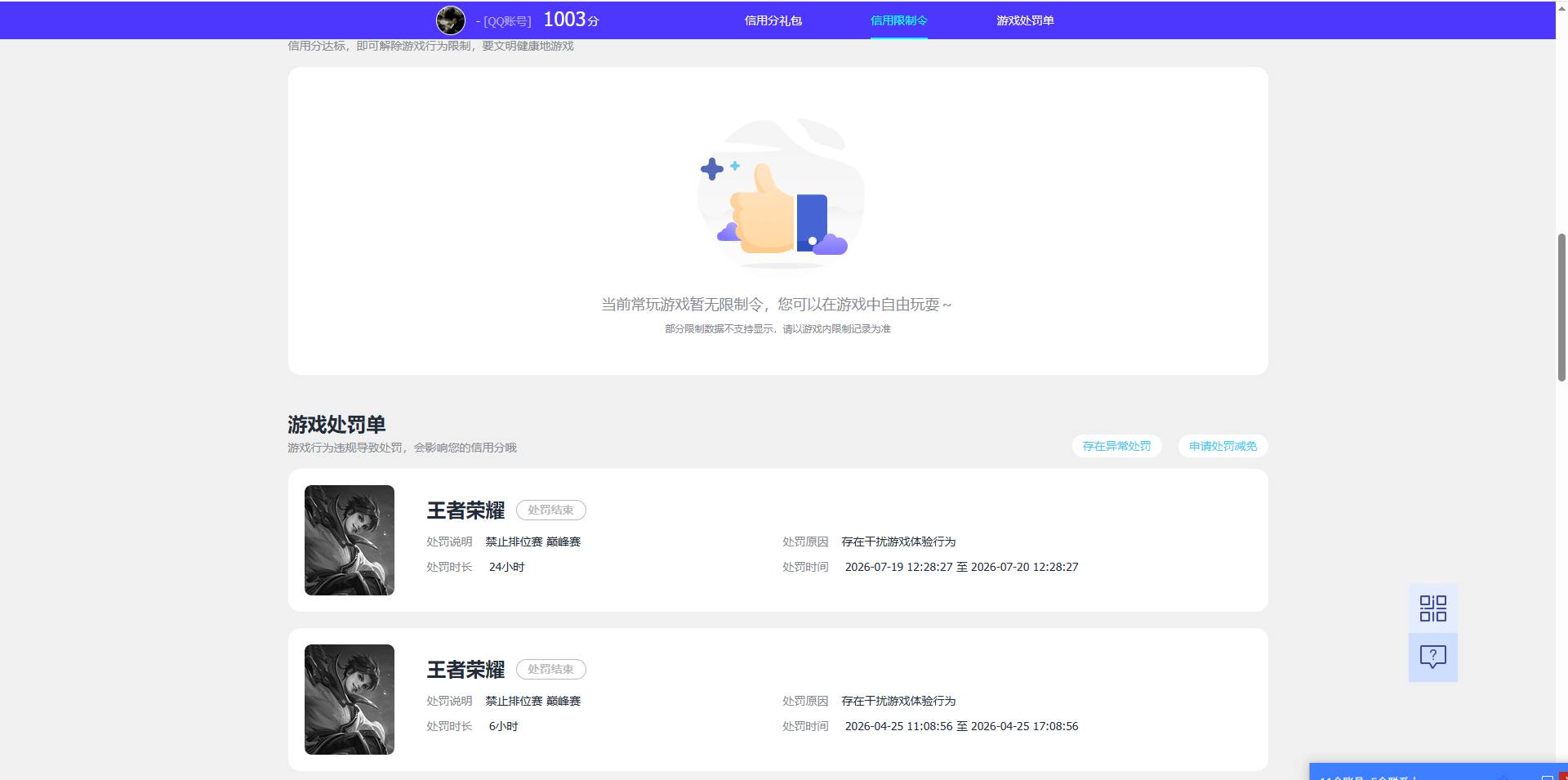Image resolution: width=1568 pixels, height=780 pixels.
Task: Click the thumbs-up illustration in the empty state
Action: [x=781, y=193]
